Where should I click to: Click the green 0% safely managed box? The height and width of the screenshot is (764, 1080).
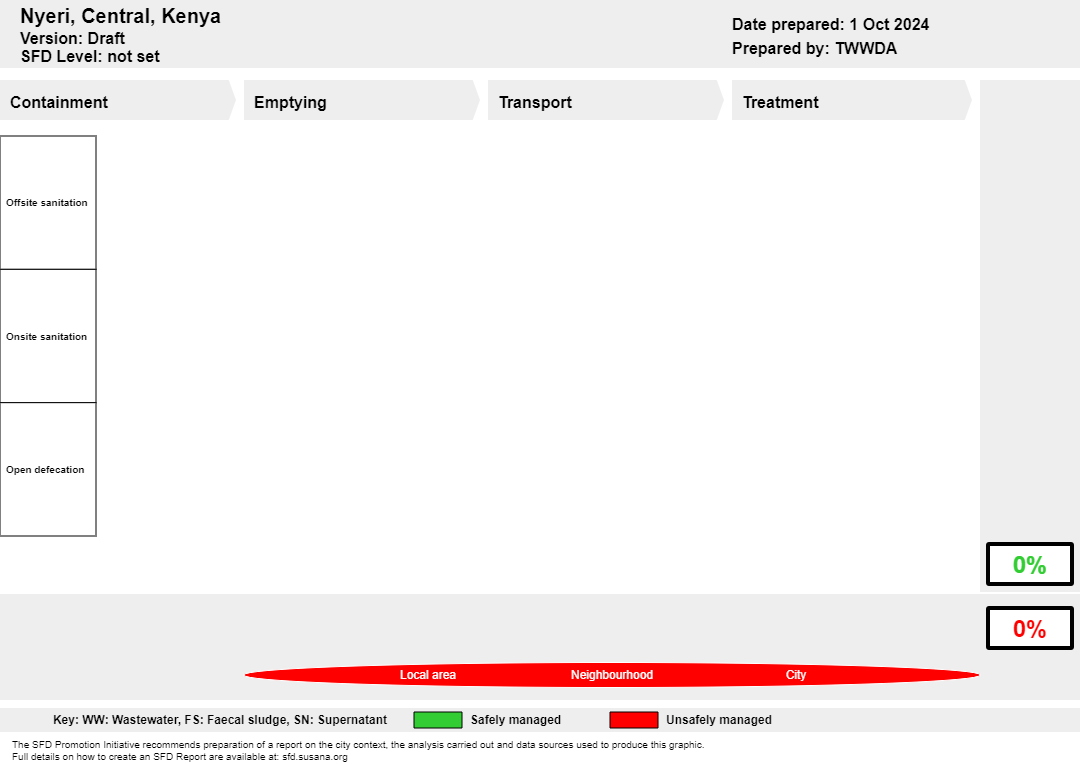click(1030, 564)
